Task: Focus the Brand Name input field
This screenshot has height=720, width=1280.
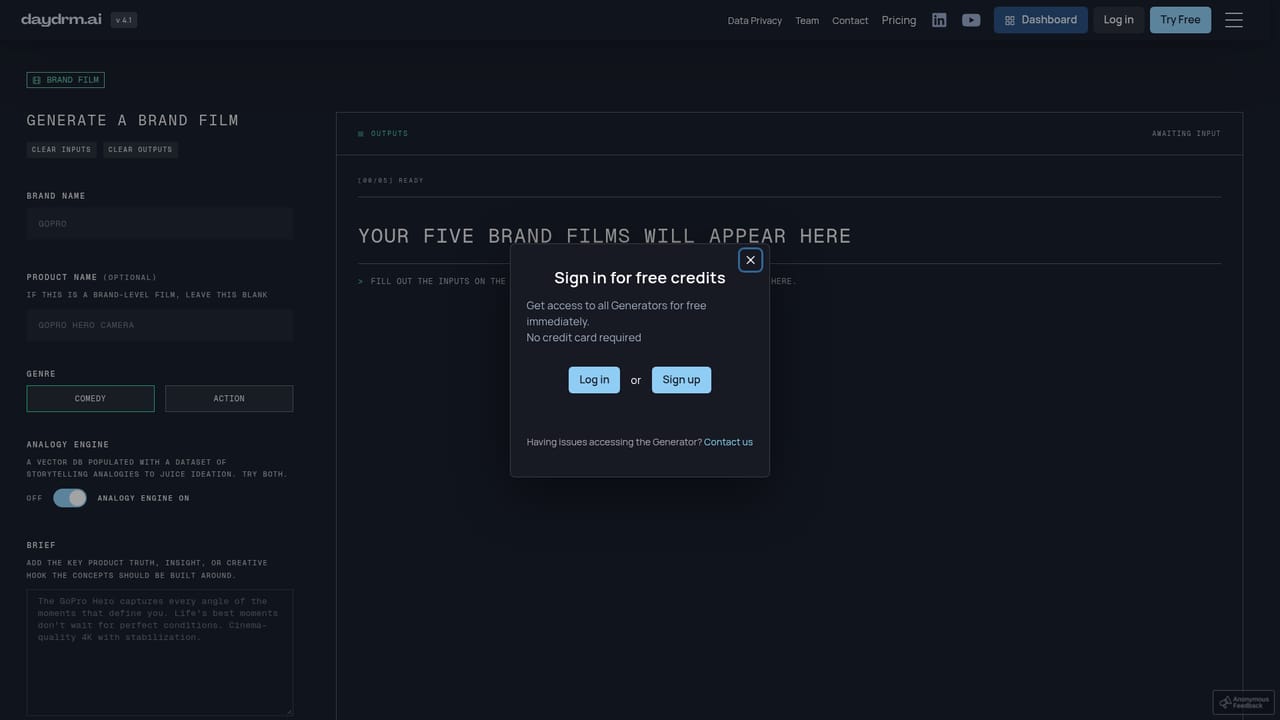Action: click(x=160, y=224)
